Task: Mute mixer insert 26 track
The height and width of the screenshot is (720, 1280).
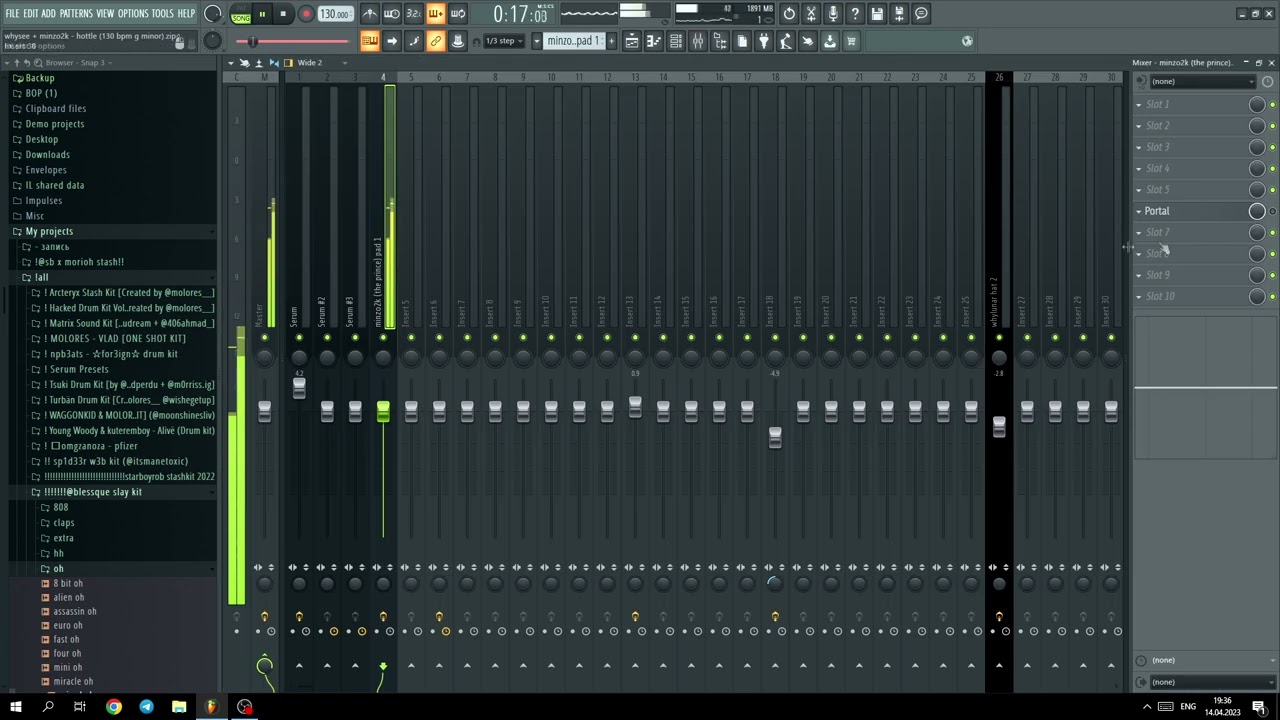Action: (x=999, y=338)
